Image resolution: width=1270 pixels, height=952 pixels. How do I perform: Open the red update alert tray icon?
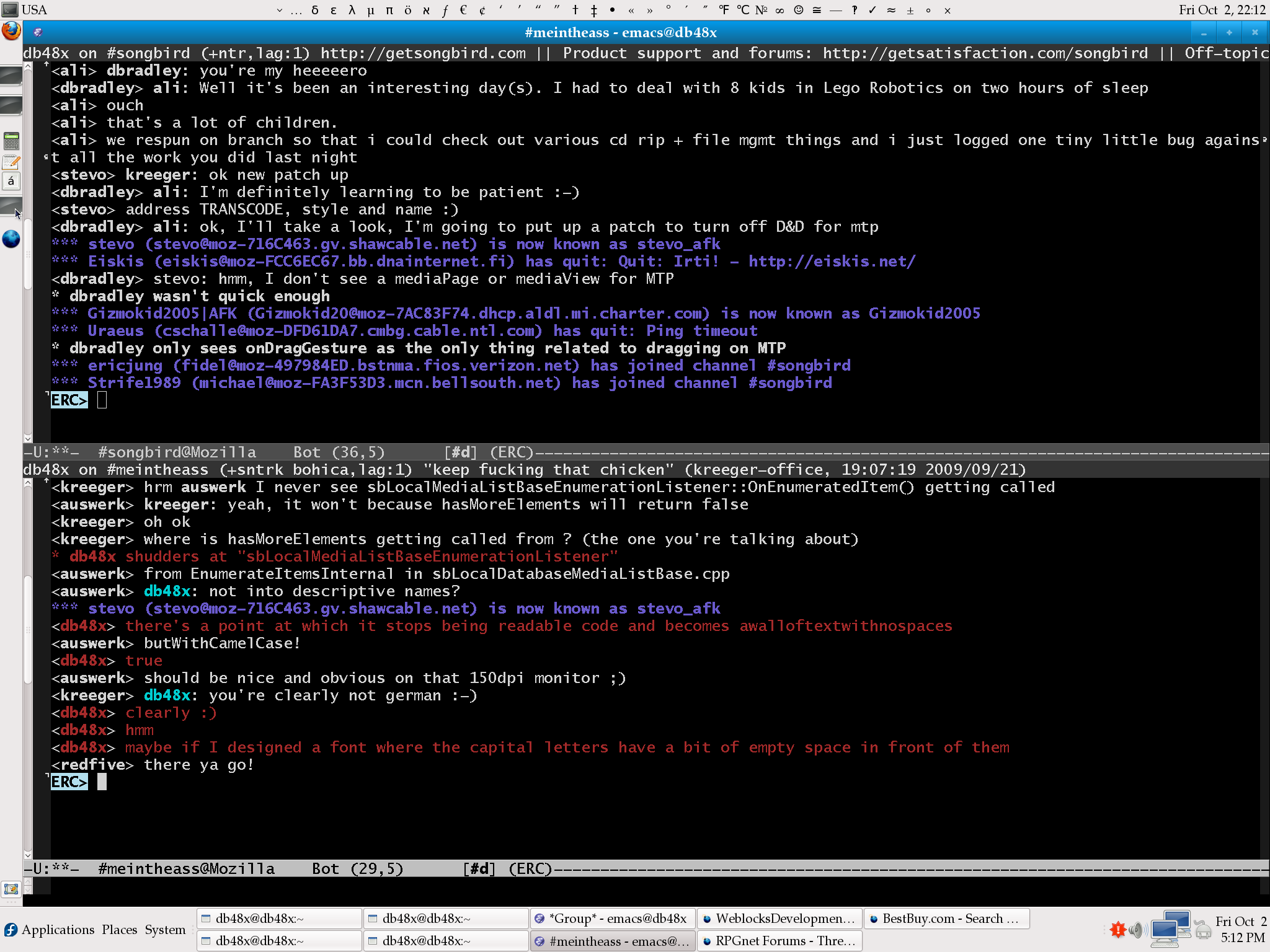click(1118, 930)
